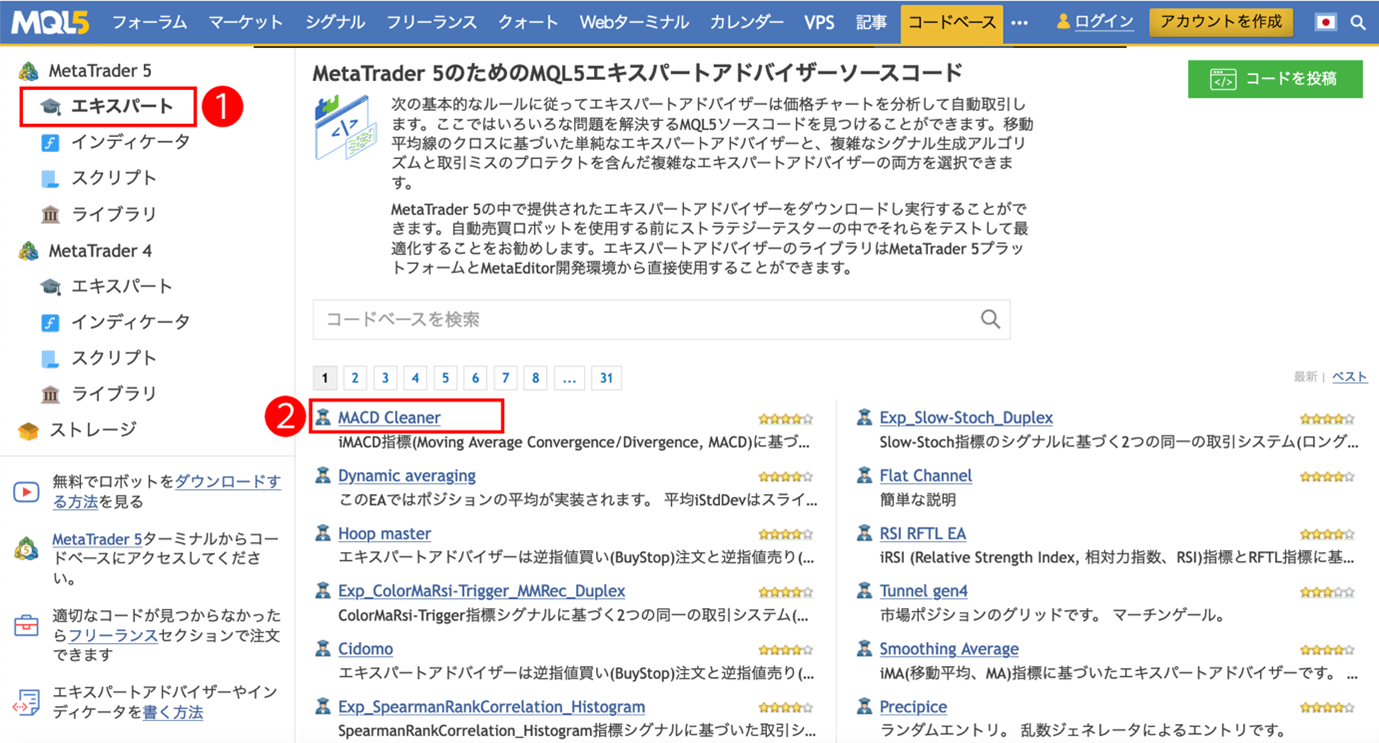Open the Exp_SpearmanRankCorrelation_Histogram link
Viewport: 1379px width, 743px height.
491,706
